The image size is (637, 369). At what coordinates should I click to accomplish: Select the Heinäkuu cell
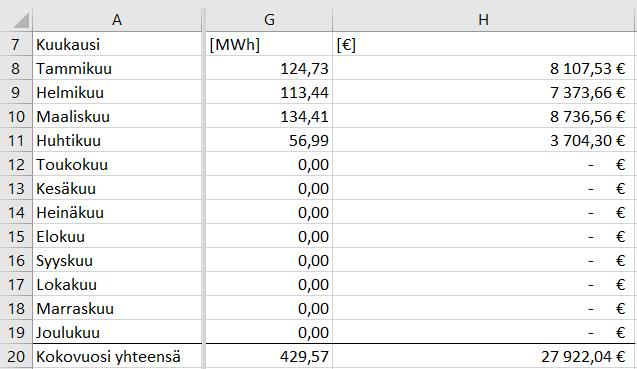coord(117,212)
